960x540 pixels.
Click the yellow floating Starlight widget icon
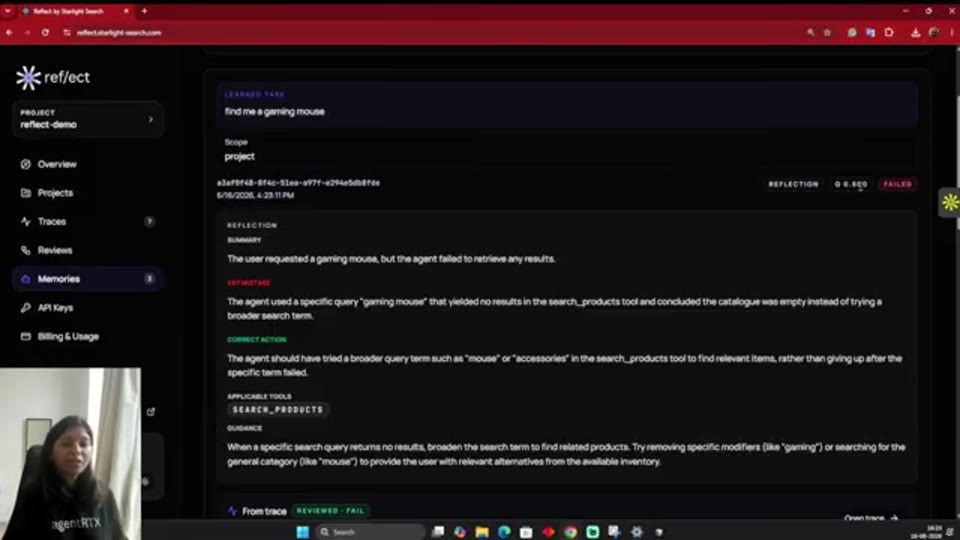coord(950,203)
